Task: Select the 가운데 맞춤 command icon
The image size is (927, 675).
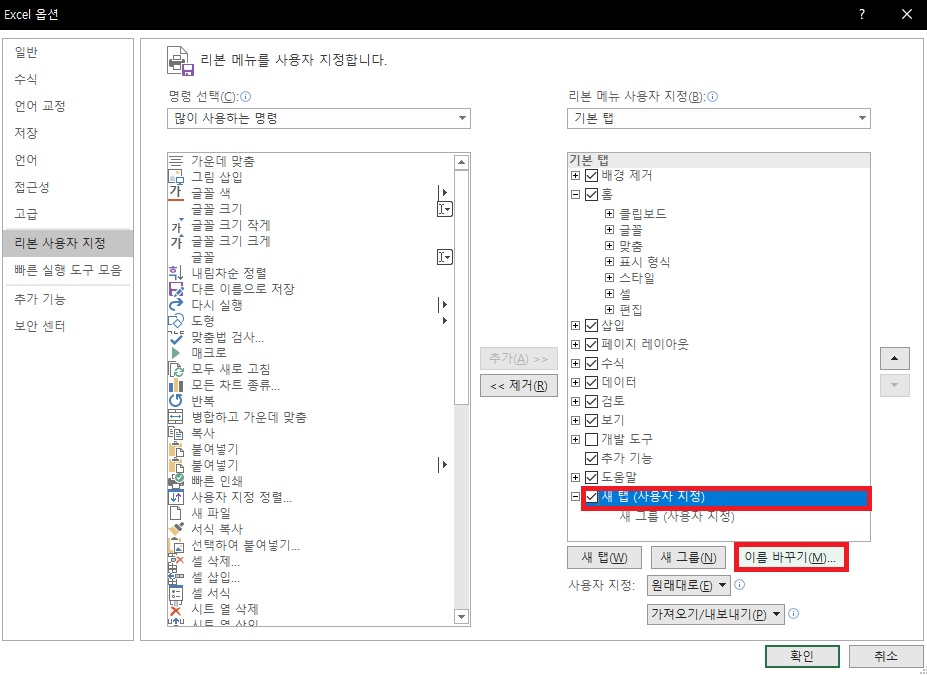Action: (x=176, y=161)
